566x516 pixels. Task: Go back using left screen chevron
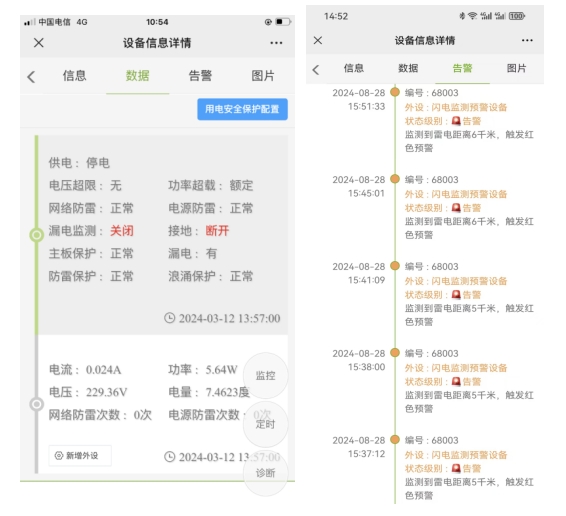pos(31,77)
